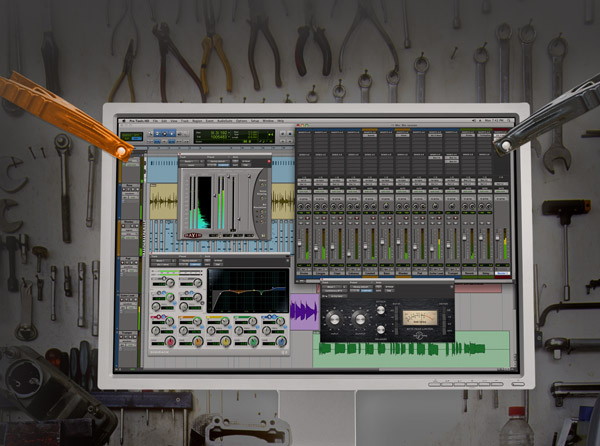Screen dimensions: 600x446
Task: Click the red target button in Maxim window
Action: [x=269, y=161]
